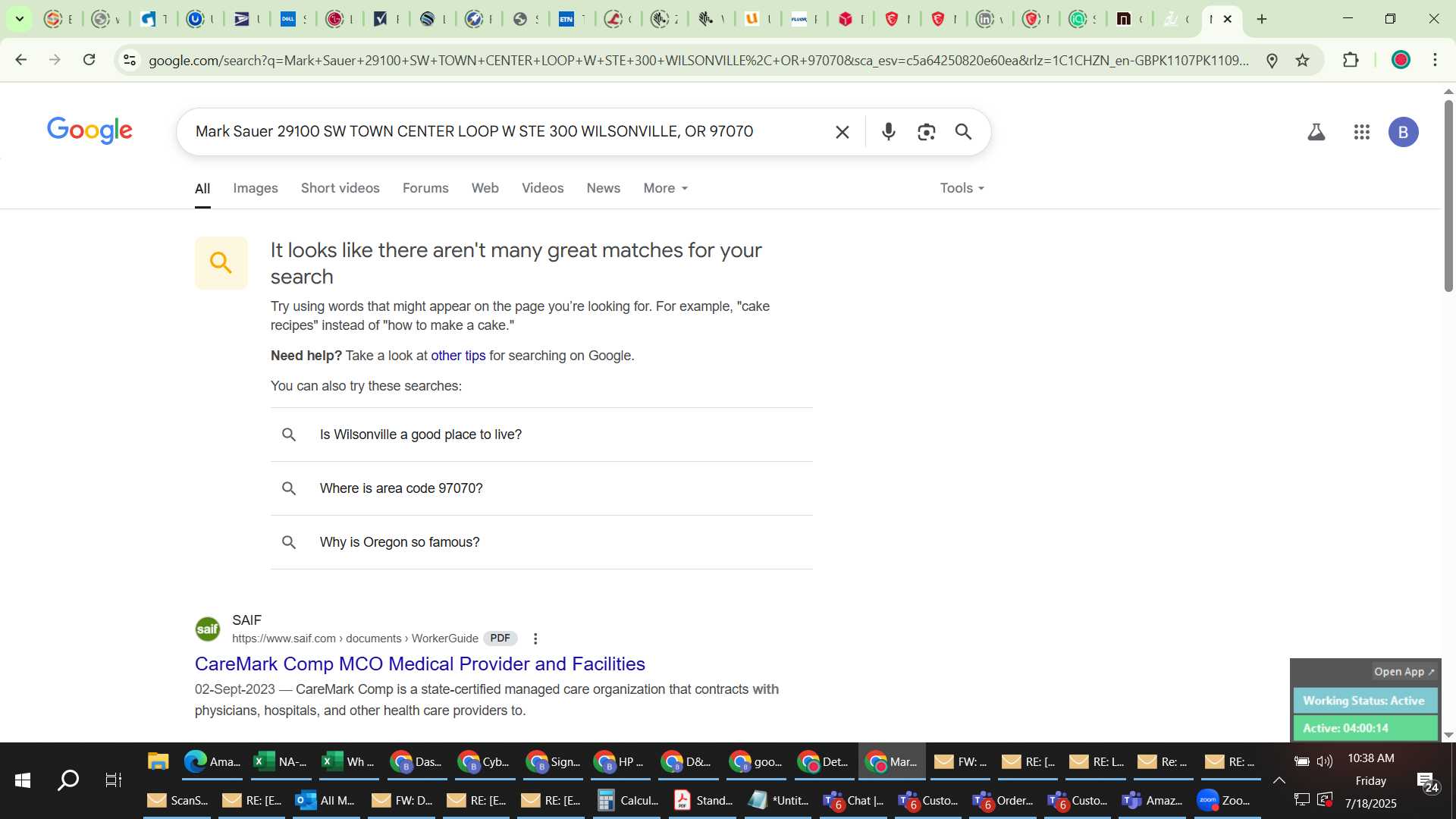1456x819 pixels.
Task: Show hidden system tray icons chevron
Action: pos(1279,780)
